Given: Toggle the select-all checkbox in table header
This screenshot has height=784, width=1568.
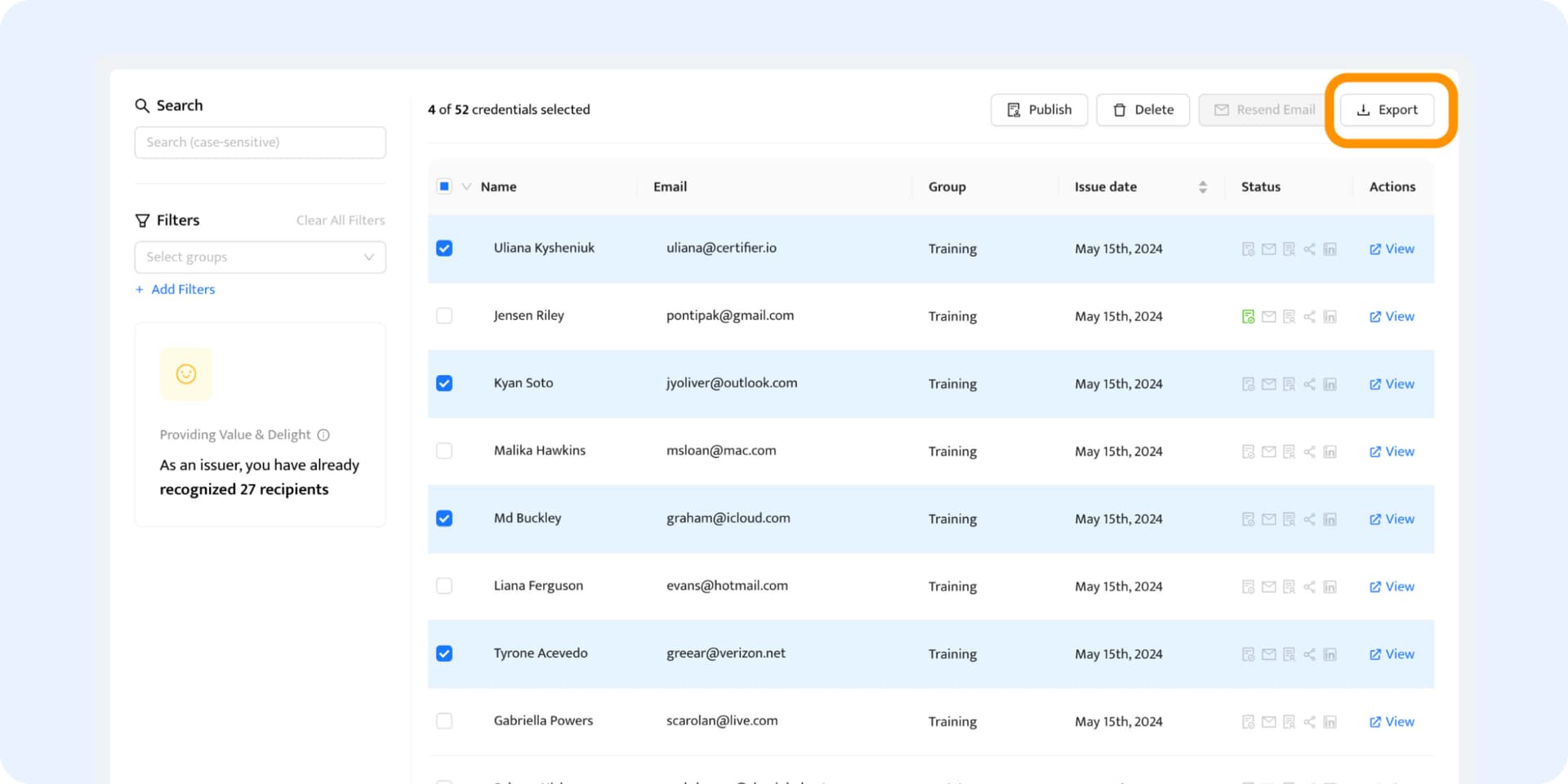Looking at the screenshot, I should (x=444, y=187).
